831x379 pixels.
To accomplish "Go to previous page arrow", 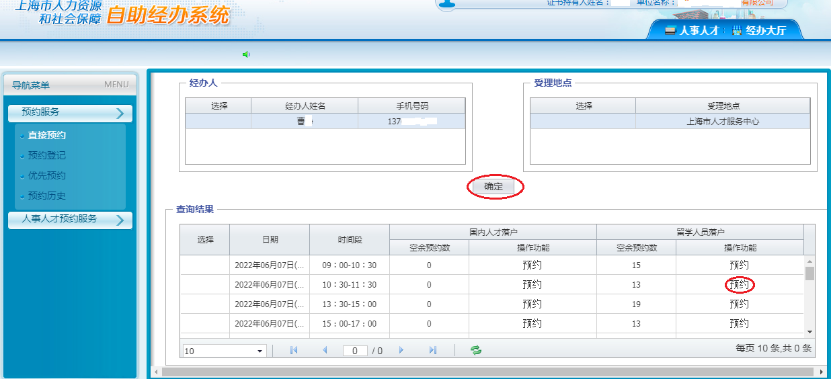I will tap(325, 350).
